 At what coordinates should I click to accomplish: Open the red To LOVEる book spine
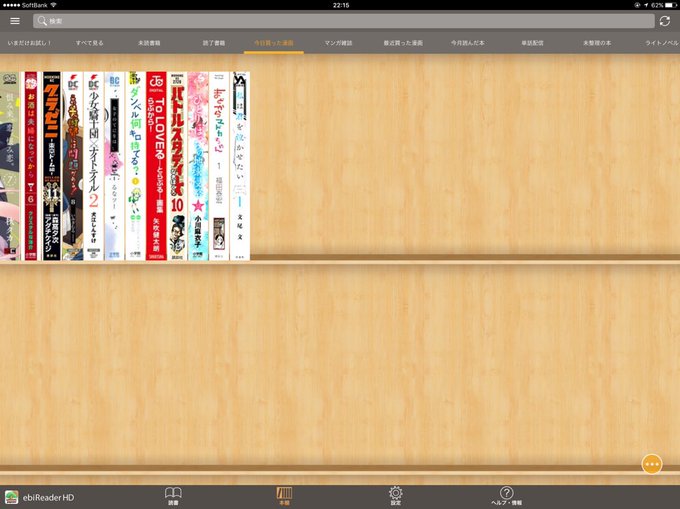[x=156, y=166]
